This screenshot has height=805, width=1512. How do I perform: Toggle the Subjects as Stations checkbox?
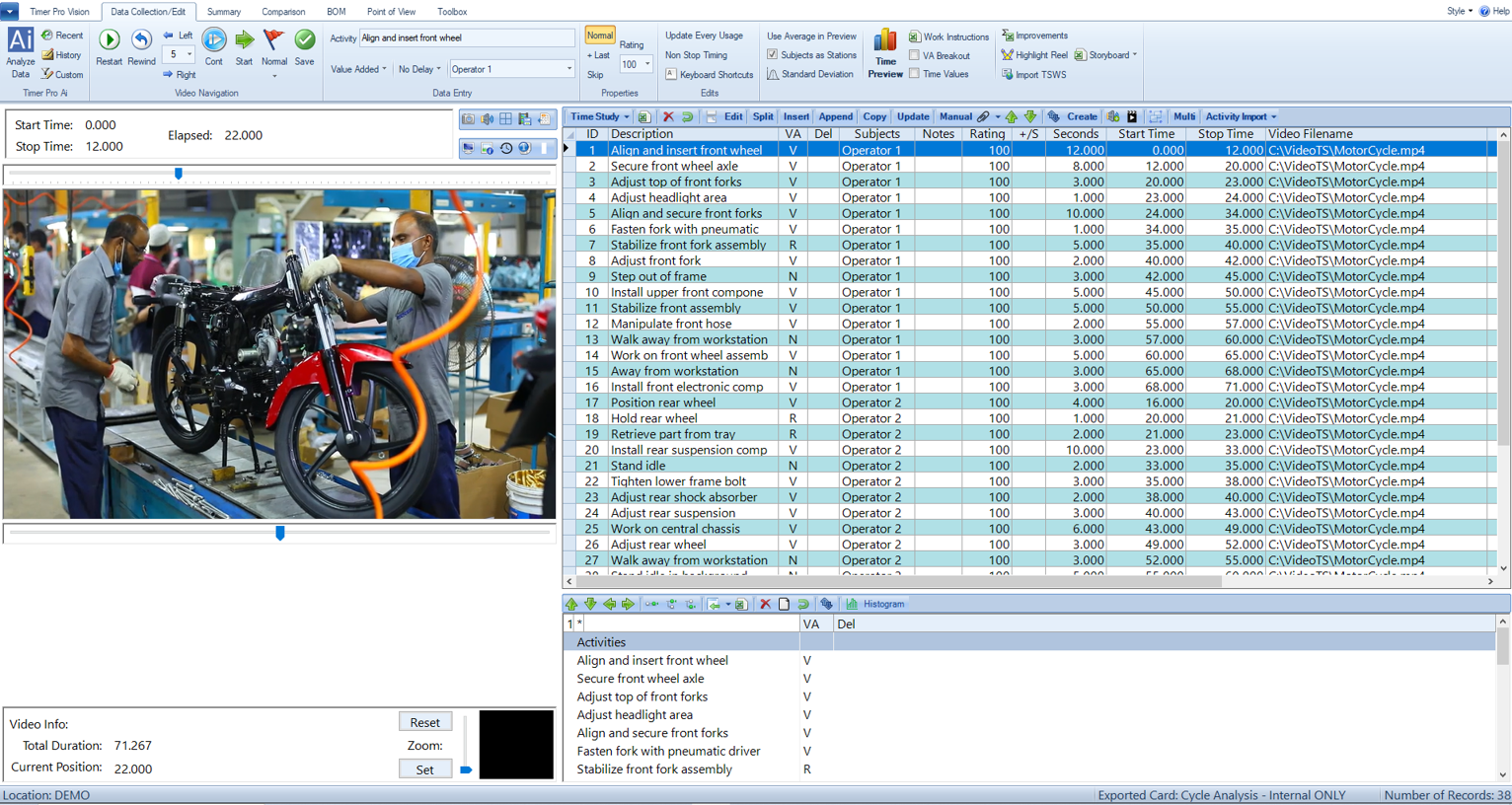[x=773, y=55]
